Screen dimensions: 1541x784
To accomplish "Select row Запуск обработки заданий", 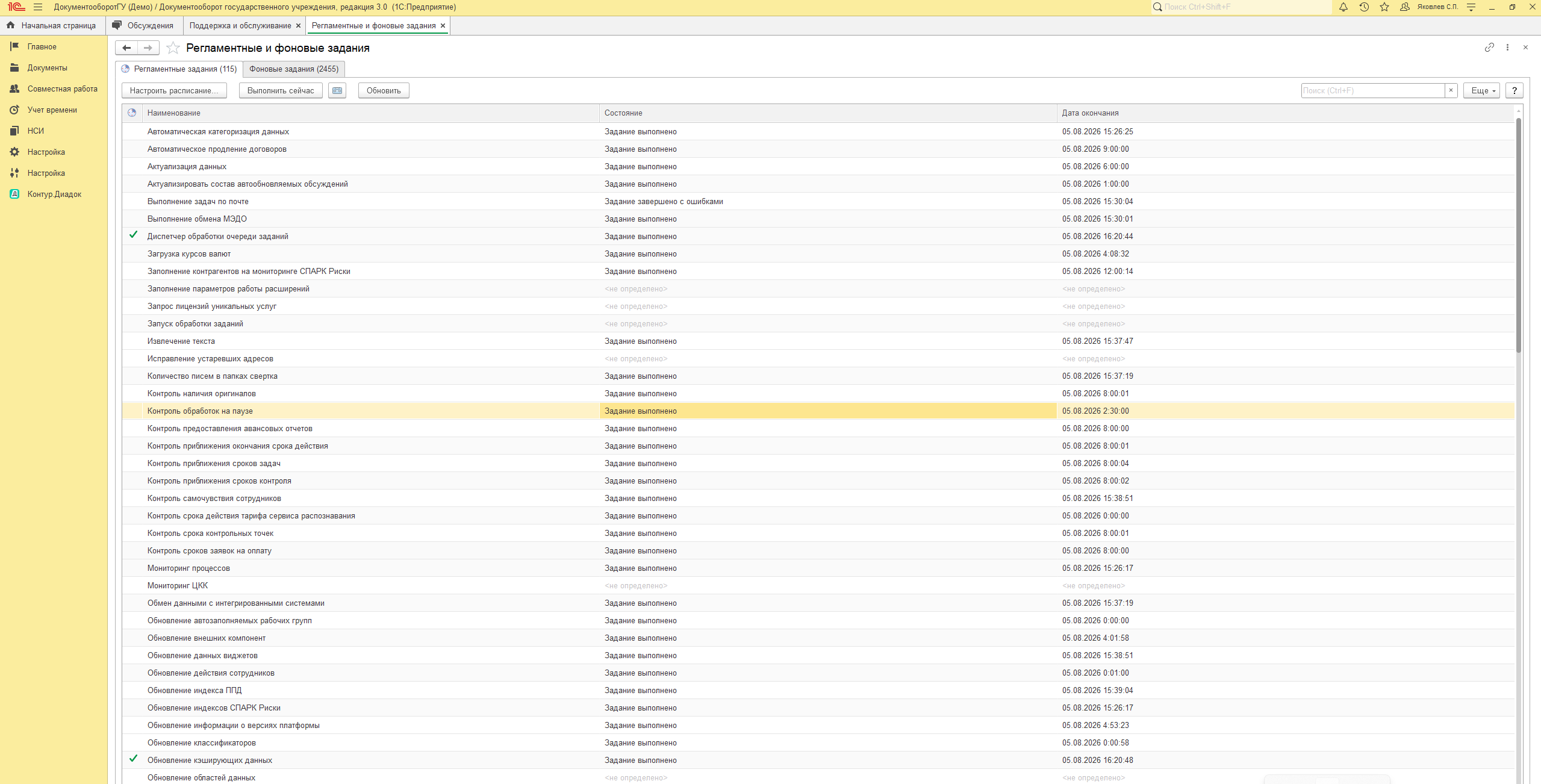I will (818, 323).
